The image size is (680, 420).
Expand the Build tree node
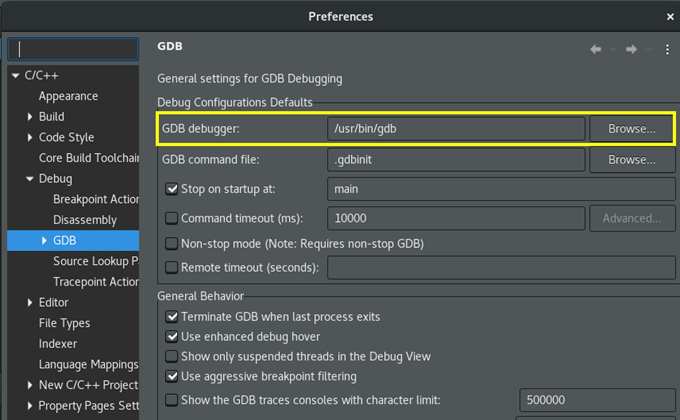click(29, 116)
